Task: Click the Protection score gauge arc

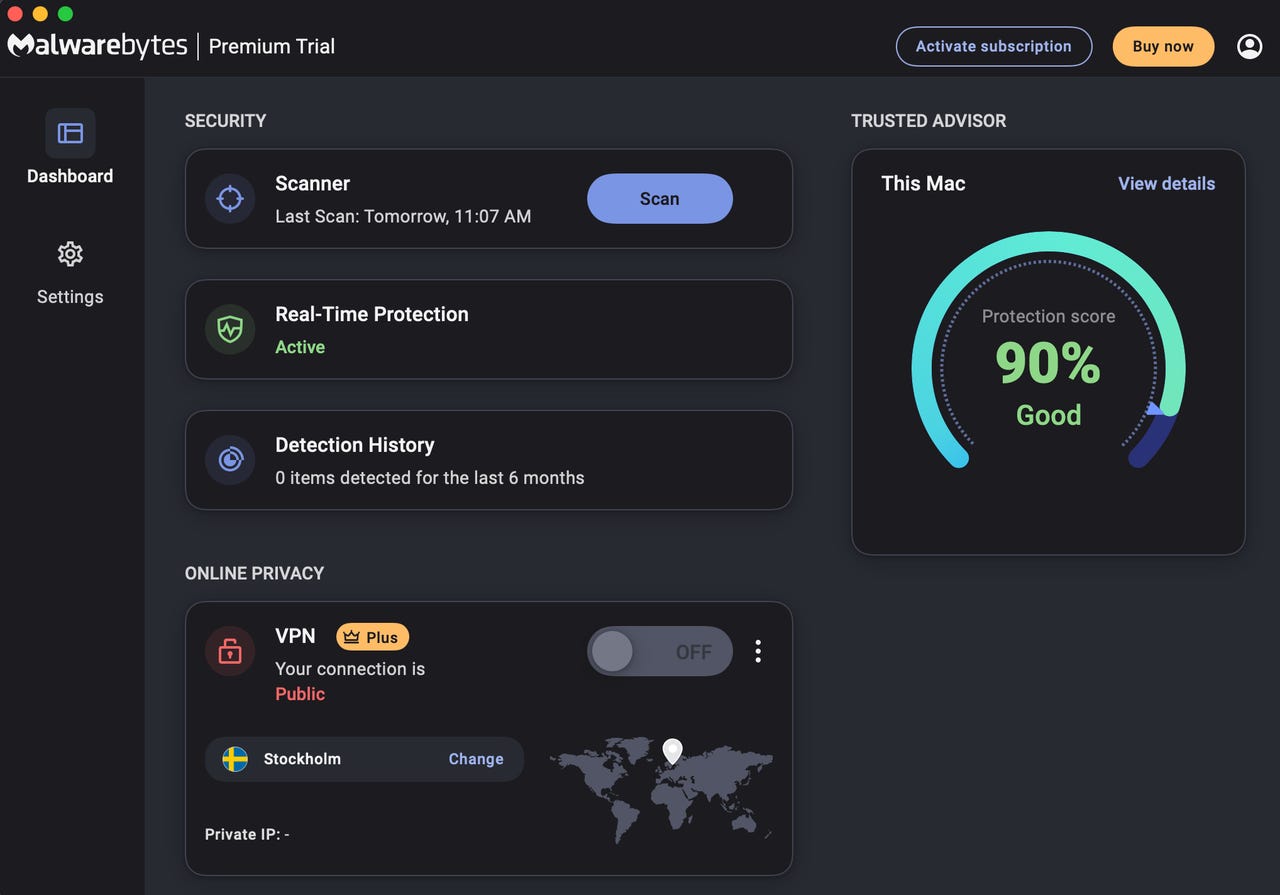Action: click(x=1048, y=350)
